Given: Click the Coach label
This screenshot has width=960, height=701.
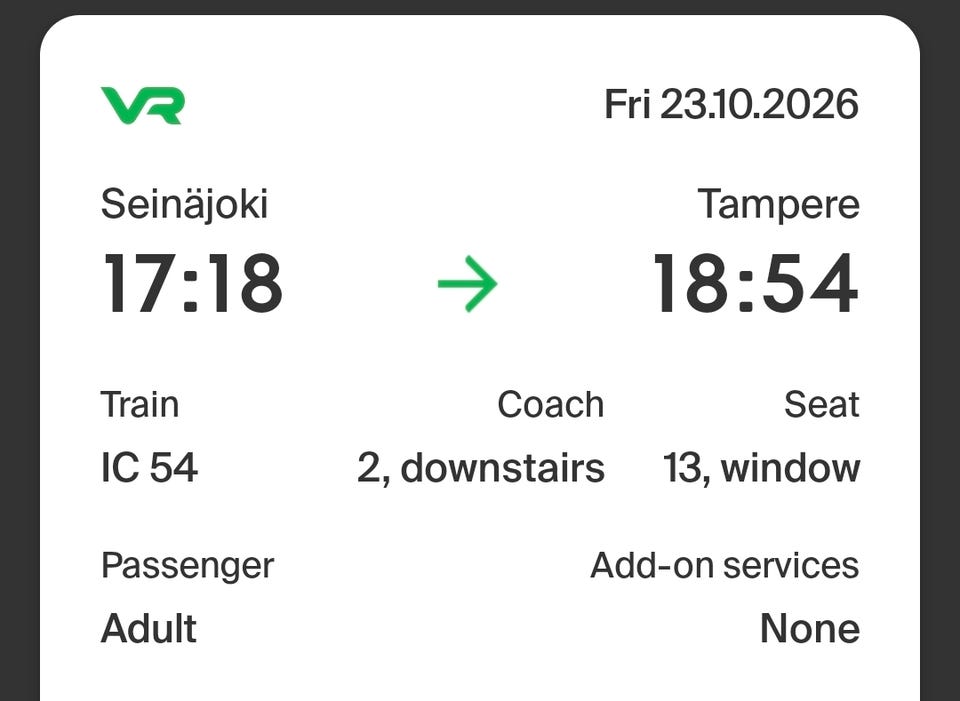Looking at the screenshot, I should click(550, 405).
